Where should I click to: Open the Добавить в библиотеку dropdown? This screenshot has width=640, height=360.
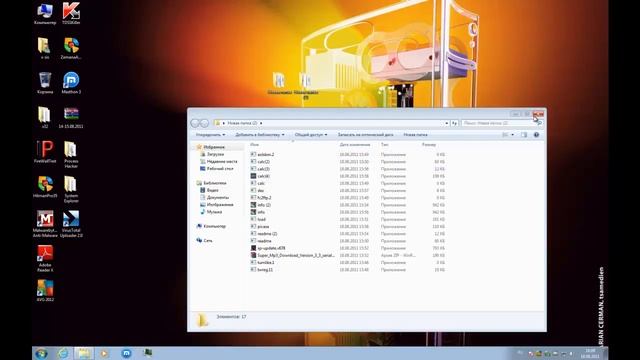coord(260,135)
